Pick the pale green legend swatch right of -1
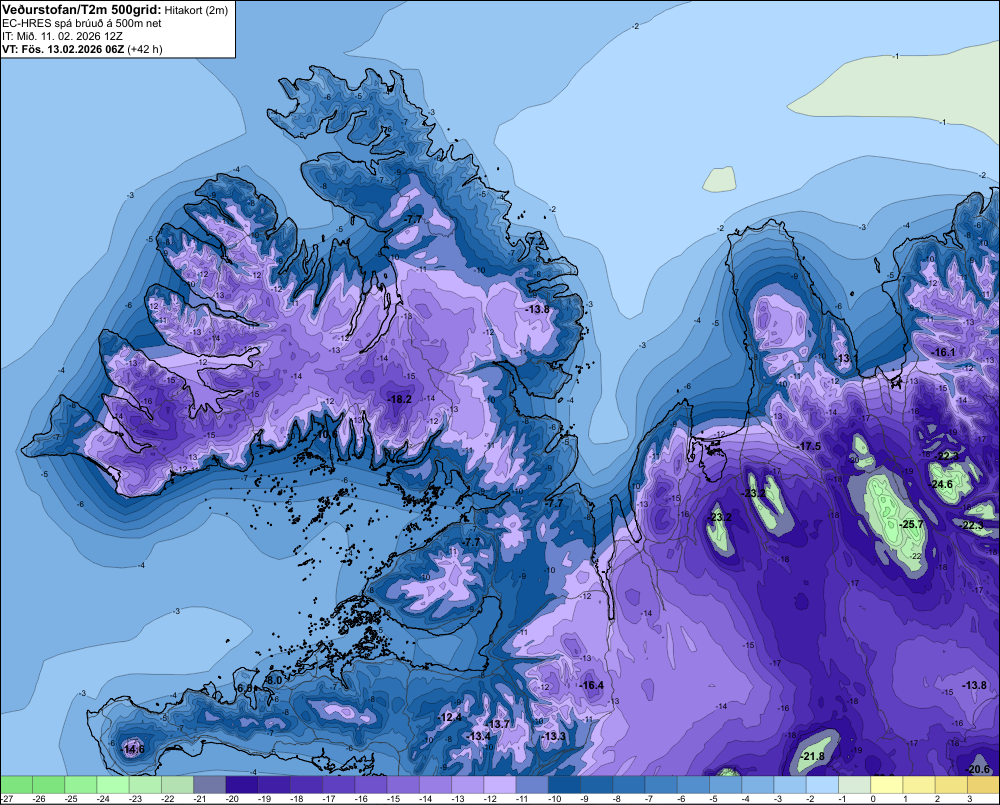This screenshot has height=805, width=1000. click(853, 785)
